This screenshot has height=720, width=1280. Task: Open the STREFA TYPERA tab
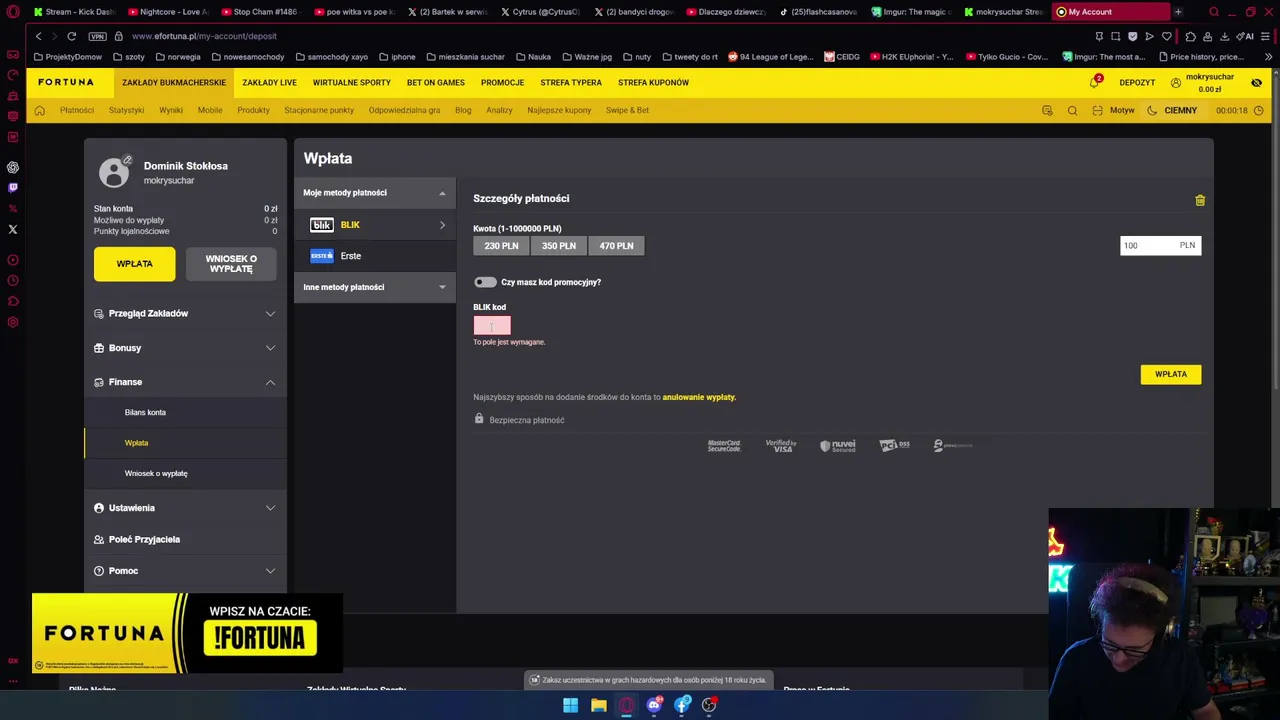(x=571, y=83)
